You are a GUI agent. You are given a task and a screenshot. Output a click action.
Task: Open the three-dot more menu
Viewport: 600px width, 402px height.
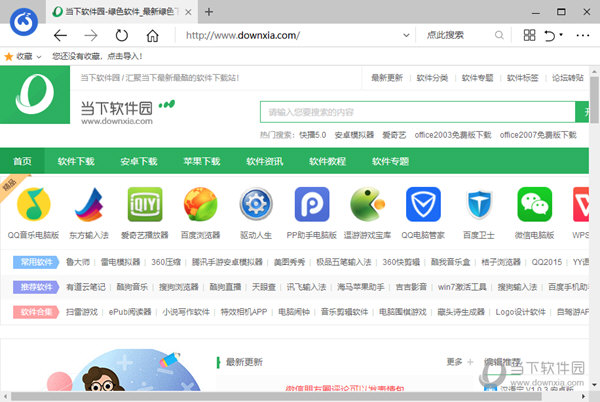pyautogui.click(x=583, y=35)
